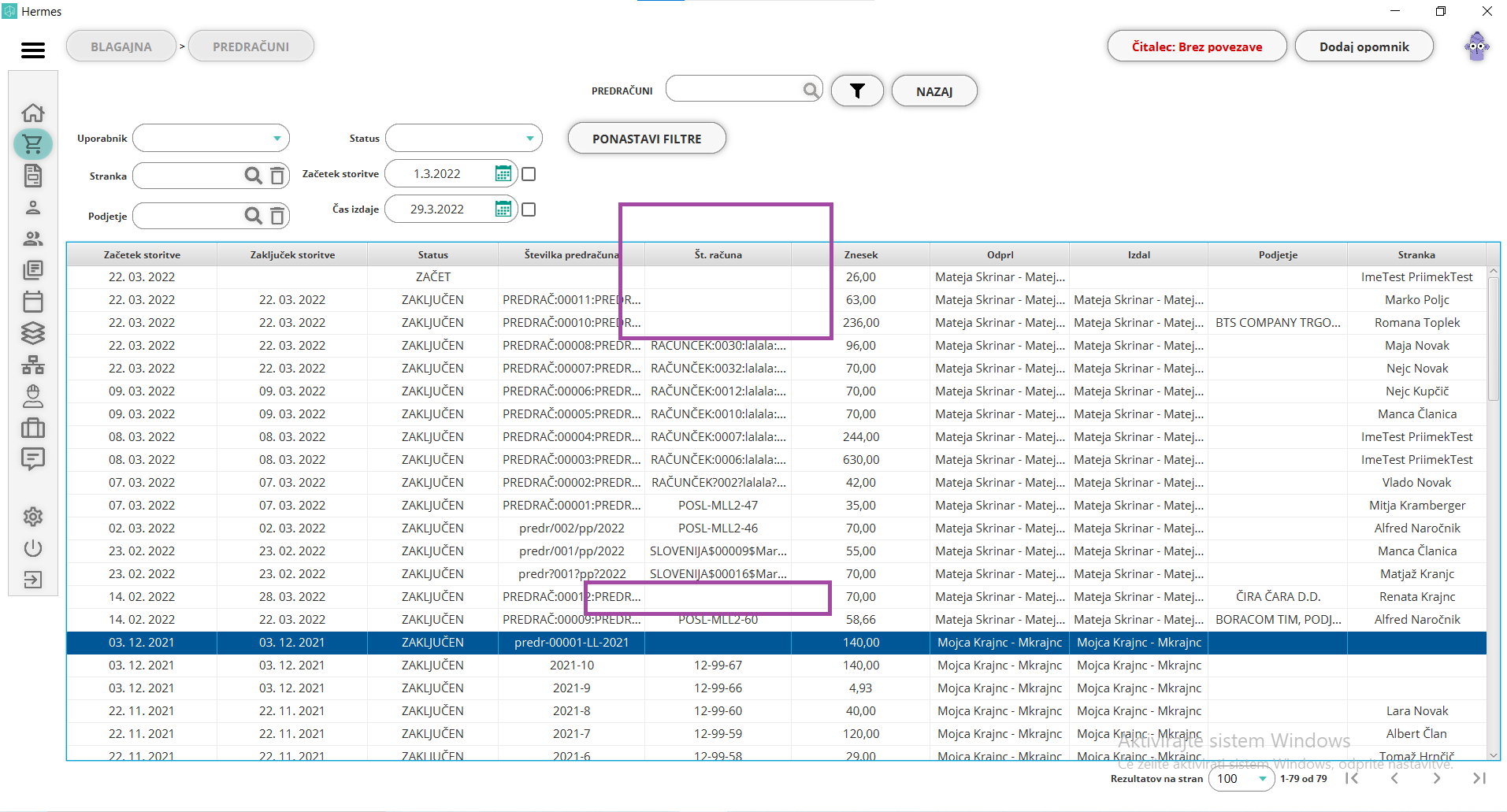This screenshot has width=1507, height=812.
Task: Click the search magnifier in Predračuni field
Action: click(x=811, y=90)
